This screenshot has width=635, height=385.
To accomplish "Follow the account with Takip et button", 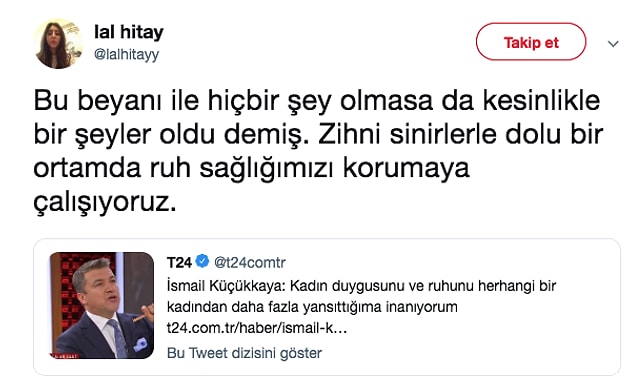I will 531,42.
